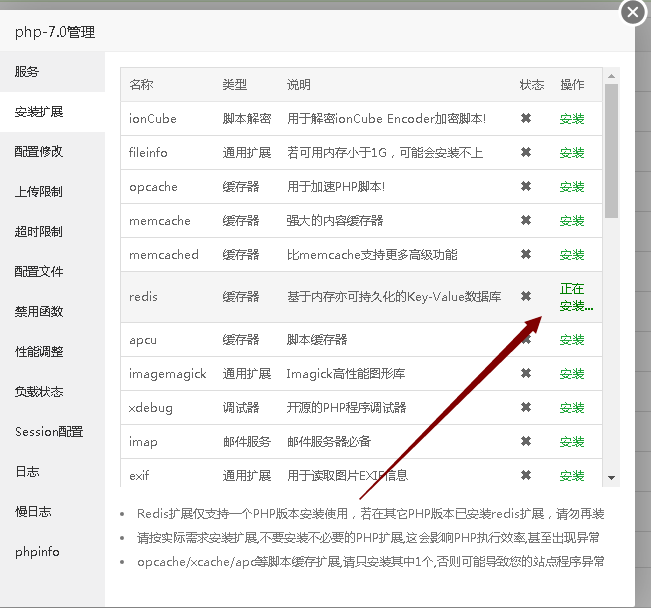Click the 名称 column header
This screenshot has height=608, width=651.
click(x=141, y=85)
